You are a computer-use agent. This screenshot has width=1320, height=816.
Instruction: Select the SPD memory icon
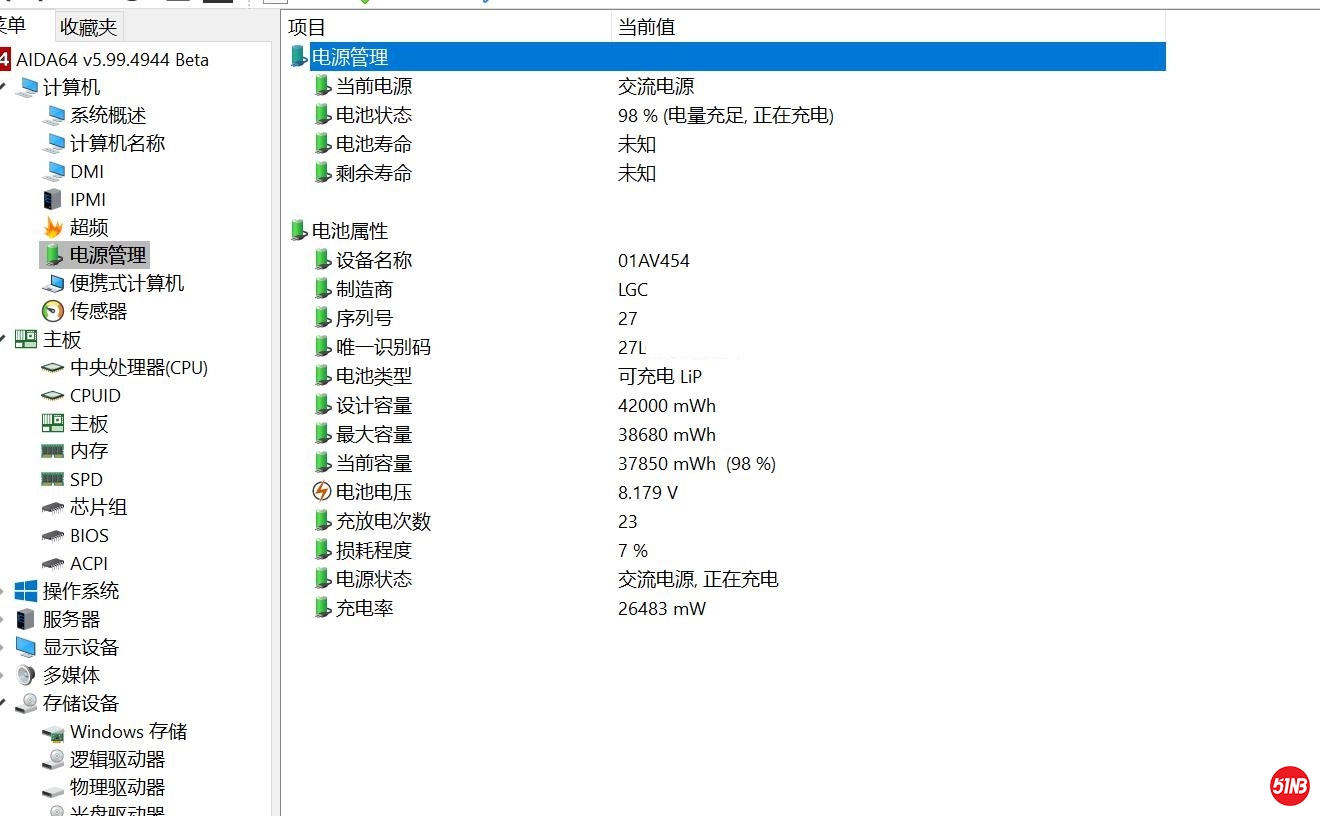53,479
